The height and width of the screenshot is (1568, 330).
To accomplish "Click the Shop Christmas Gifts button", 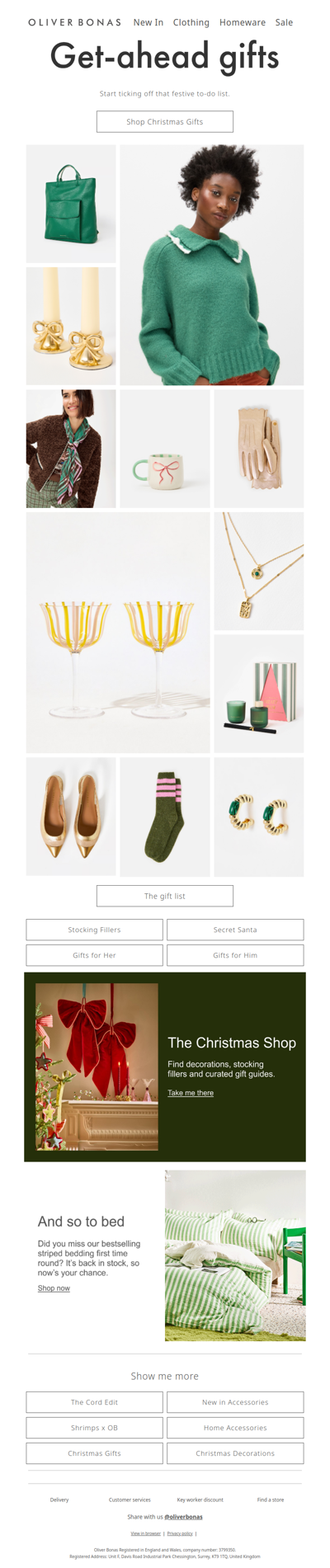I will tap(165, 121).
